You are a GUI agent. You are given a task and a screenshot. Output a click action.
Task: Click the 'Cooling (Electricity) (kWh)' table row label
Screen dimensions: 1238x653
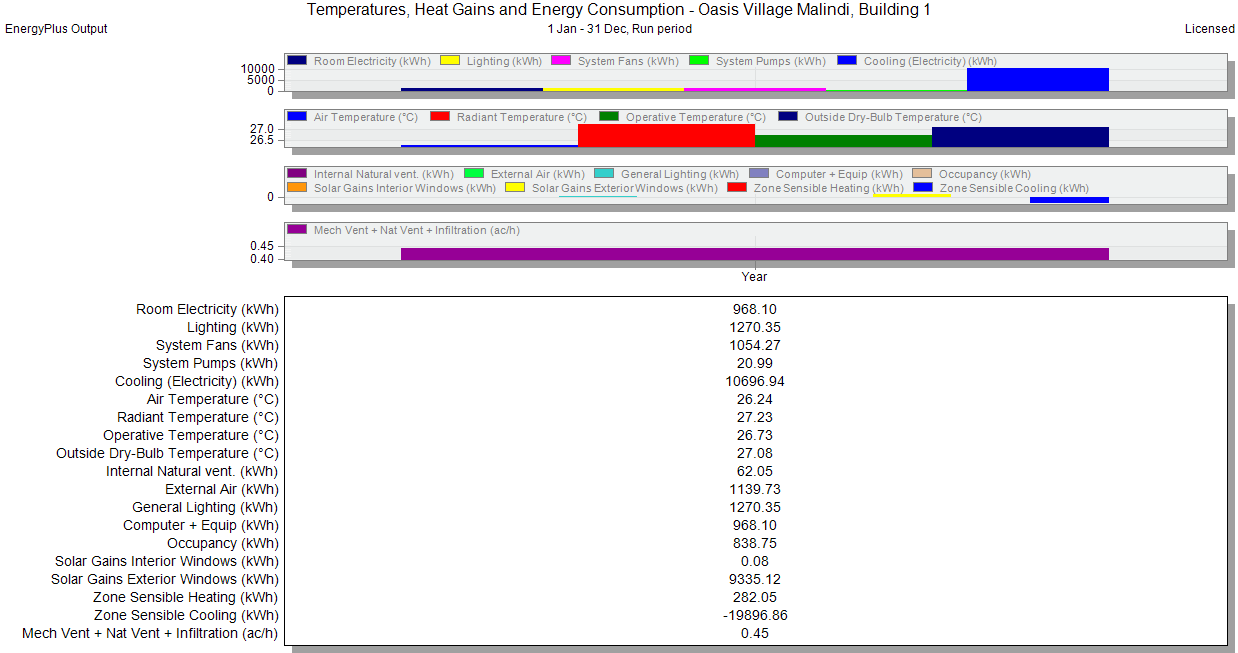click(197, 381)
